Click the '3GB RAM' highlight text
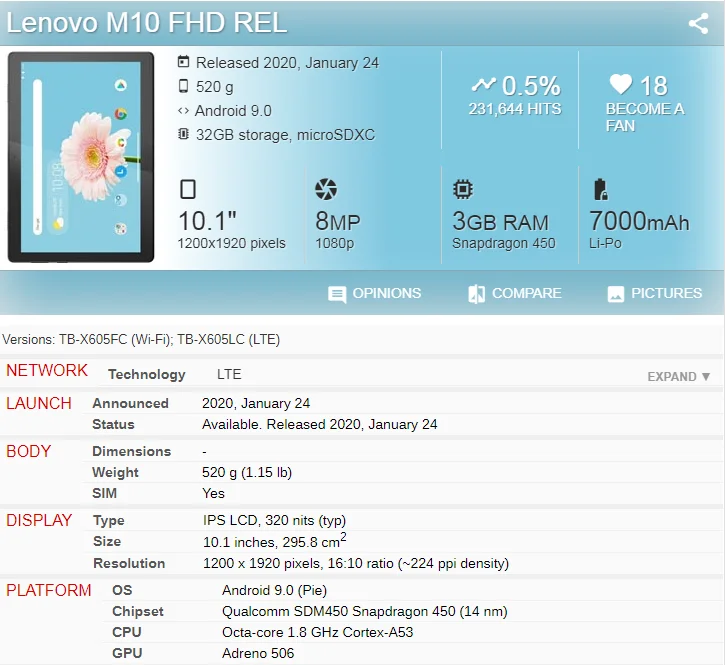Image resolution: width=725 pixels, height=665 pixels. [500, 221]
